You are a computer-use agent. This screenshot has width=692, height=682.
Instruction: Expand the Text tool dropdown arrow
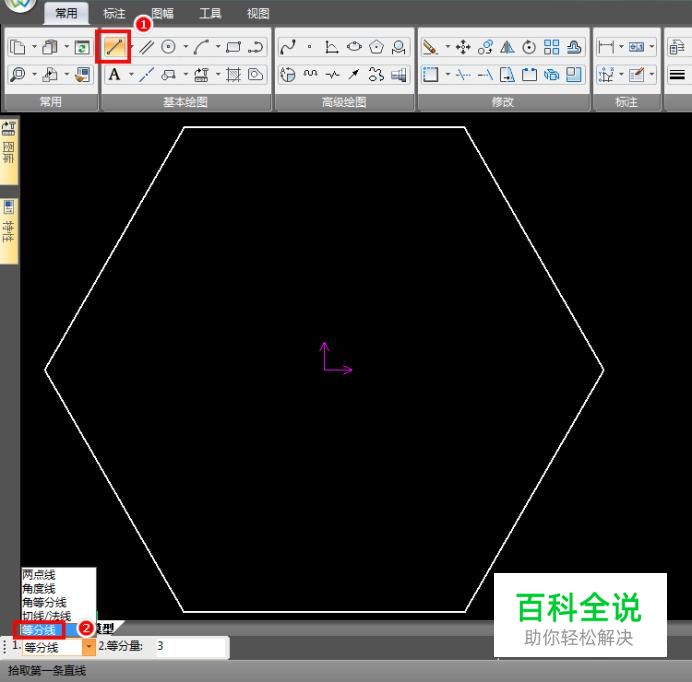[x=131, y=74]
